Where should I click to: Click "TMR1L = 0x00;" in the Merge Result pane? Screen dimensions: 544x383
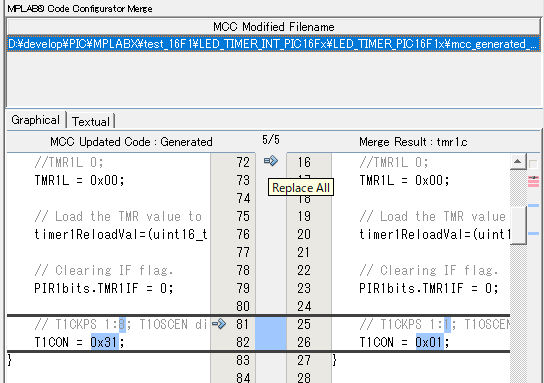(x=404, y=180)
